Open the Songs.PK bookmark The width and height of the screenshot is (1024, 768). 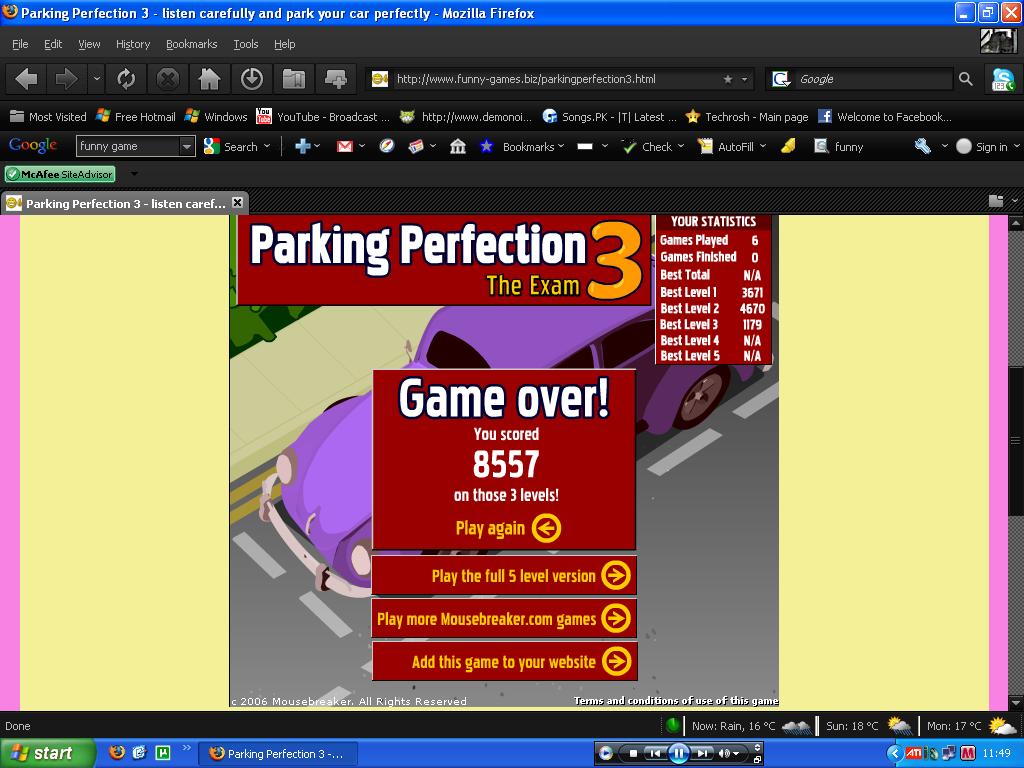point(609,117)
